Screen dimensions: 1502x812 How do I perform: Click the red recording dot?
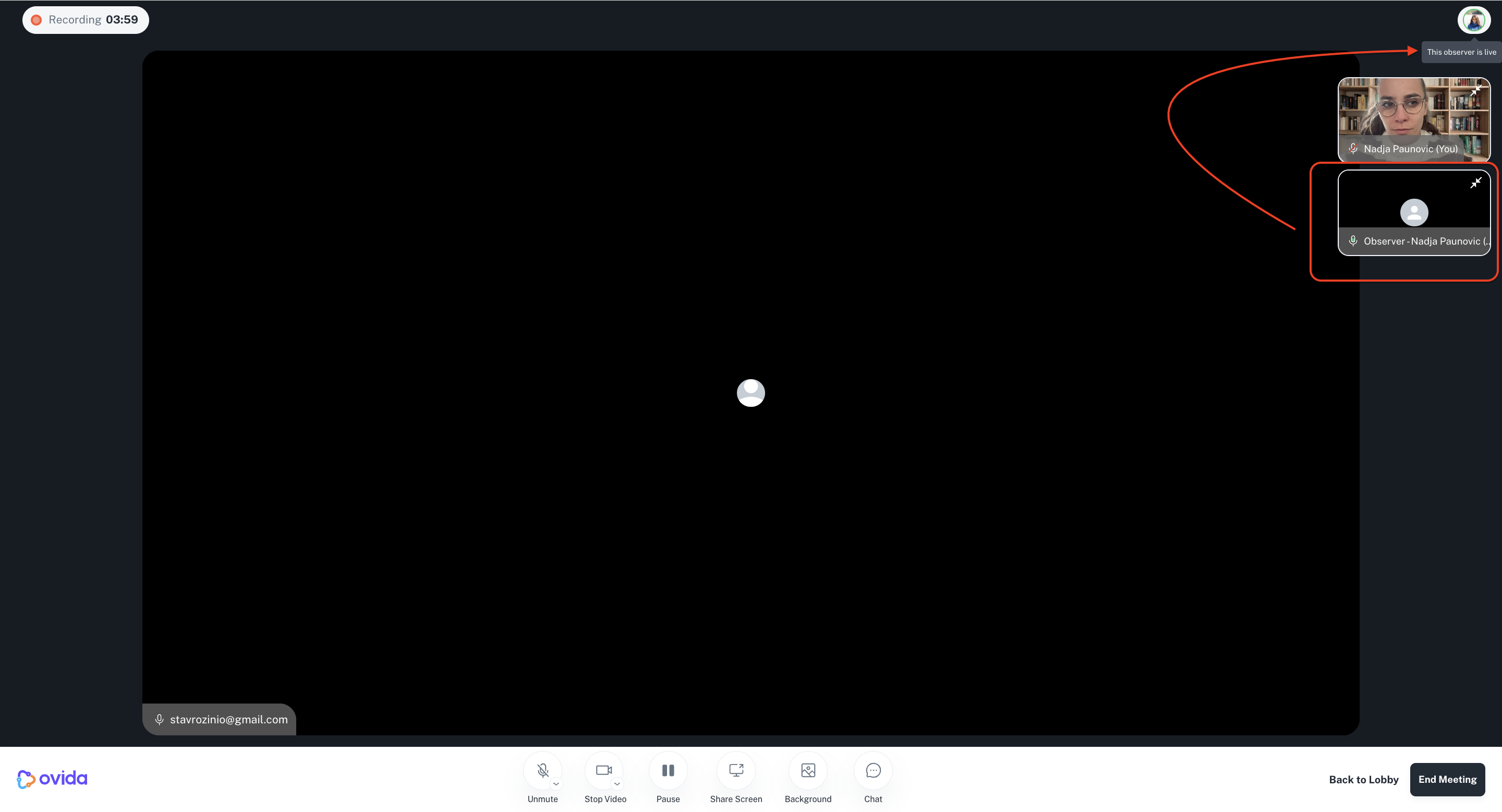36,20
